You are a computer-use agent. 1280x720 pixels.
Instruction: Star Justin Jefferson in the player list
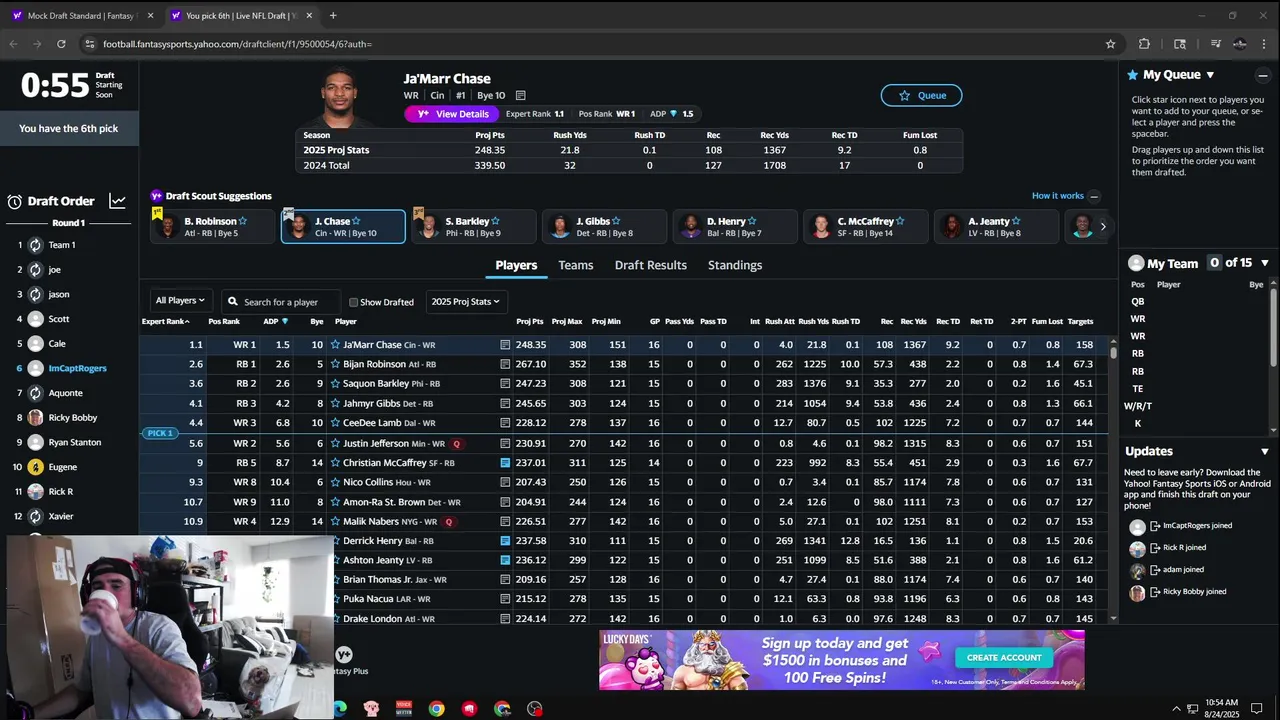click(335, 443)
